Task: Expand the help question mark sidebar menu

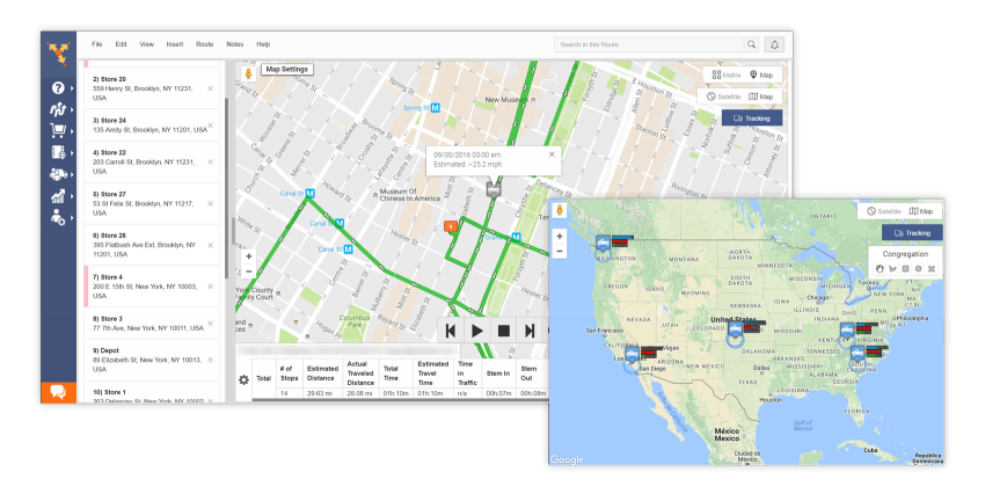Action: click(58, 88)
